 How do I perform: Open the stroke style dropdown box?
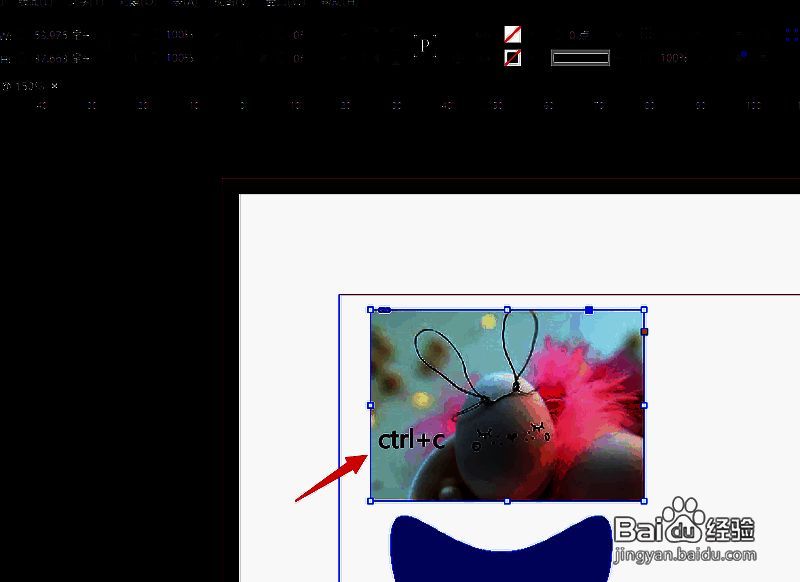[580, 58]
